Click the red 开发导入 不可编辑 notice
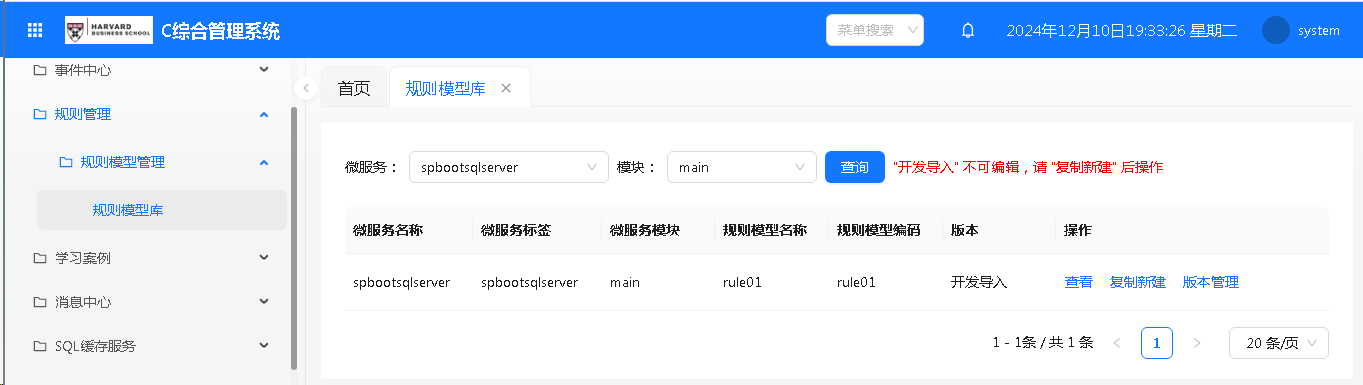 click(x=1028, y=167)
